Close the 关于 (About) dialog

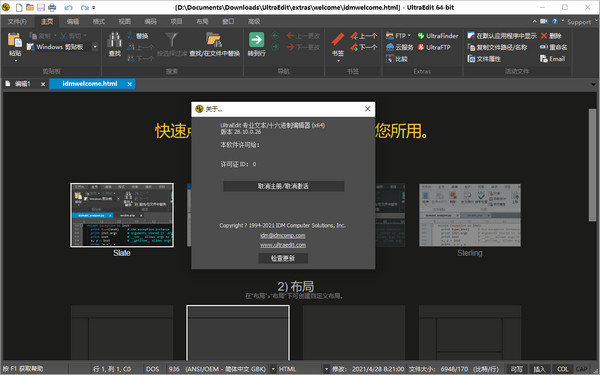pos(367,109)
